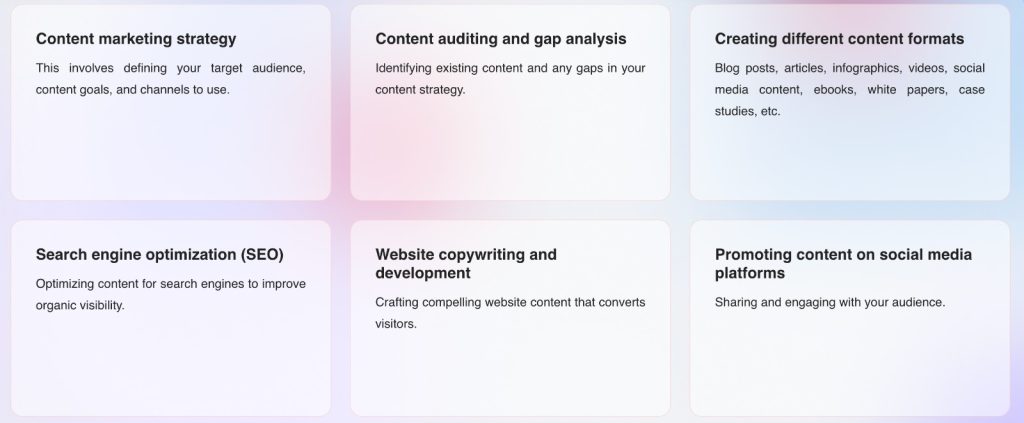The width and height of the screenshot is (1024, 423).
Task: Select the description about identifying existing content gaps
Action: click(510, 79)
